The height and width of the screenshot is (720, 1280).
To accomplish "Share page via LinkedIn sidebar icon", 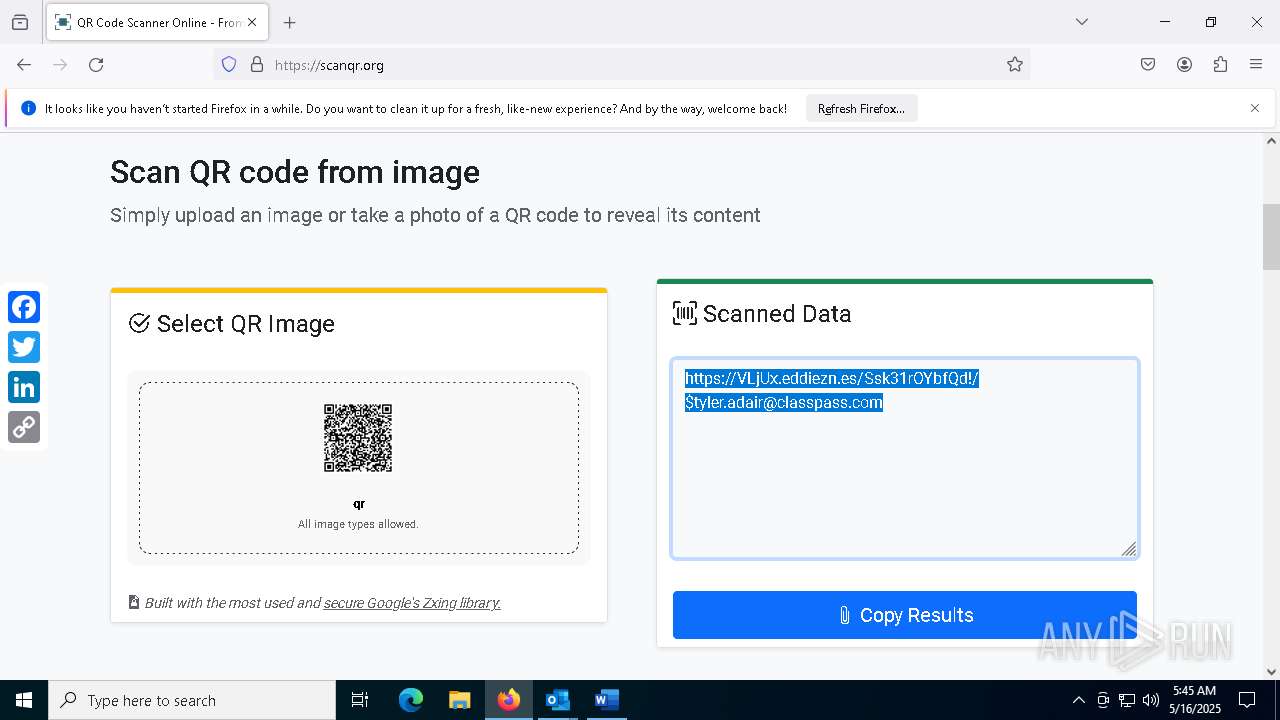I will coord(24,387).
